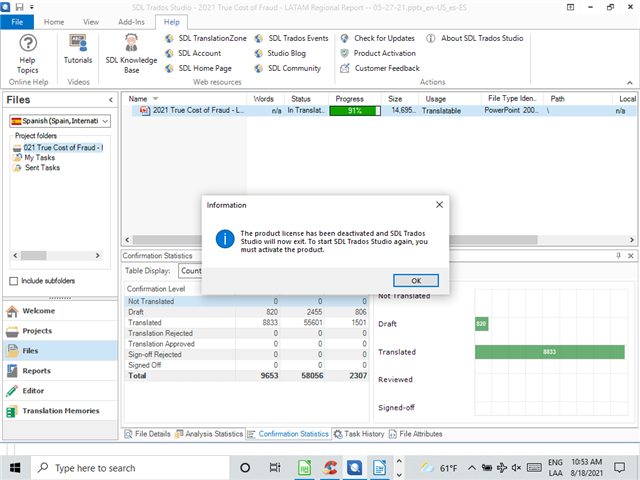Close the Confirmation Statistics panel

[x=631, y=256]
